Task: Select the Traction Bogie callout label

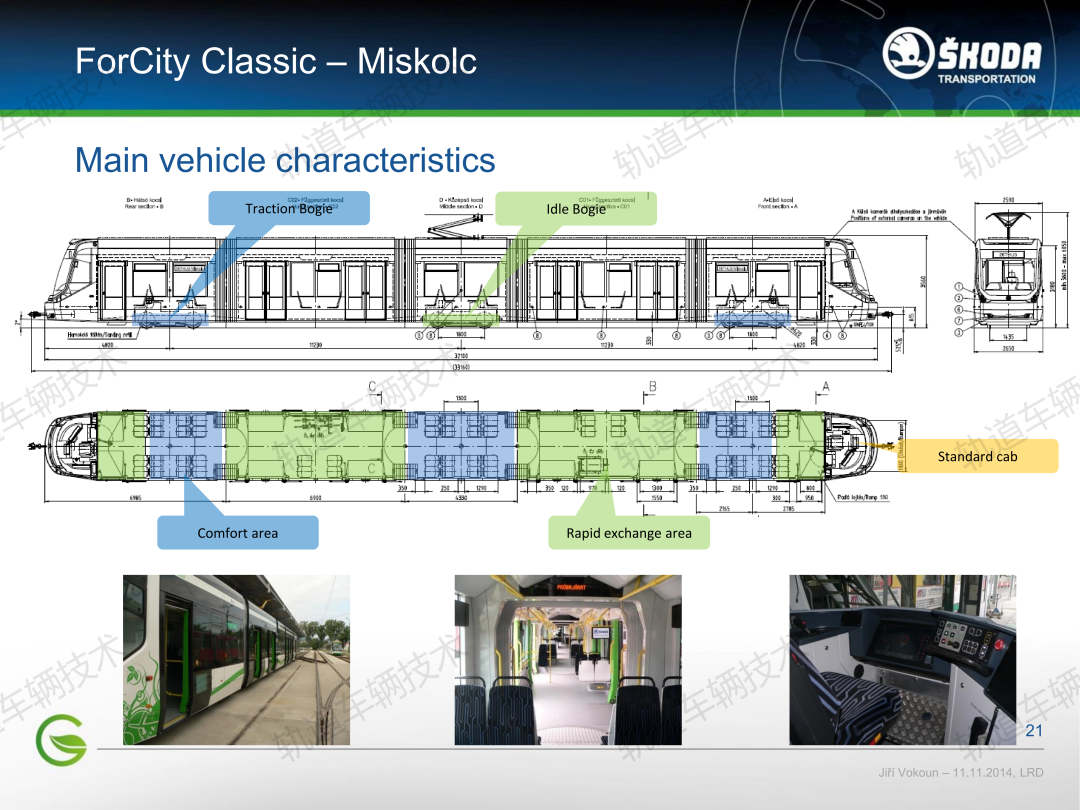Action: [x=289, y=208]
